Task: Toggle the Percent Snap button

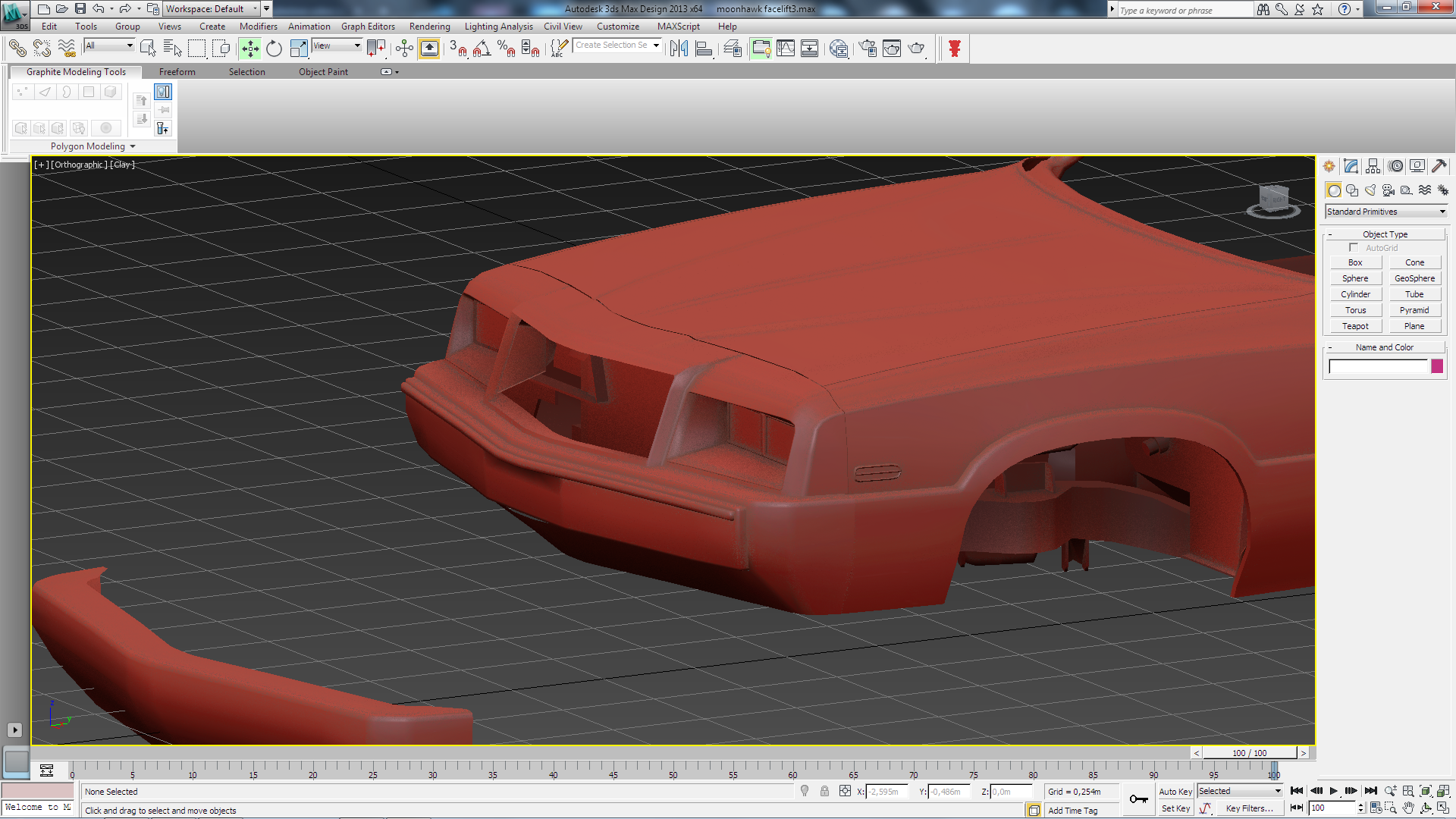Action: tap(507, 49)
